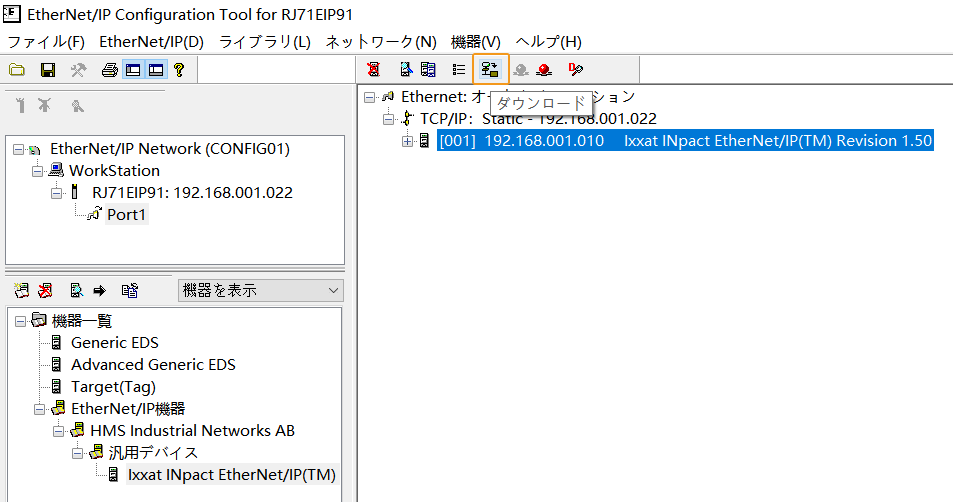Image resolution: width=953 pixels, height=502 pixels.
Task: Click the bulleted list toolbar icon
Action: click(x=459, y=70)
